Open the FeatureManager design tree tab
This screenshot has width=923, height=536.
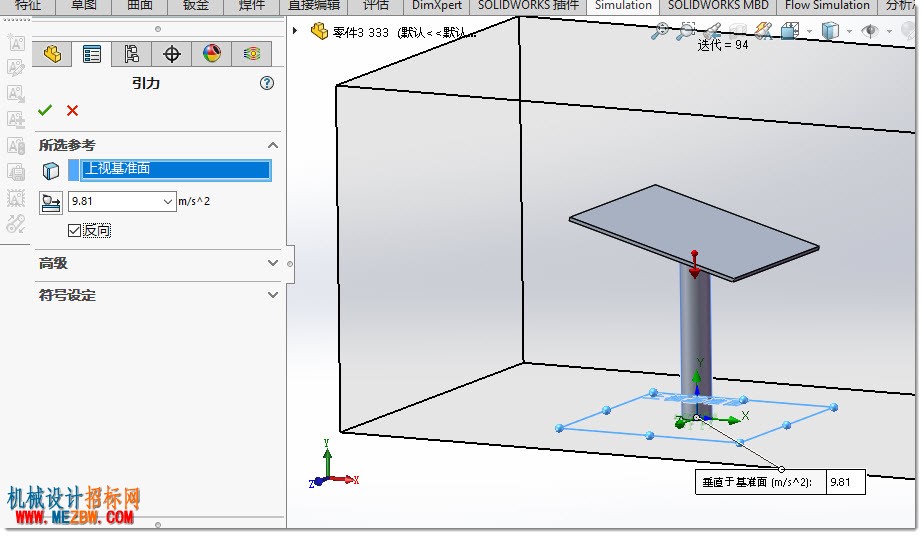[52, 54]
